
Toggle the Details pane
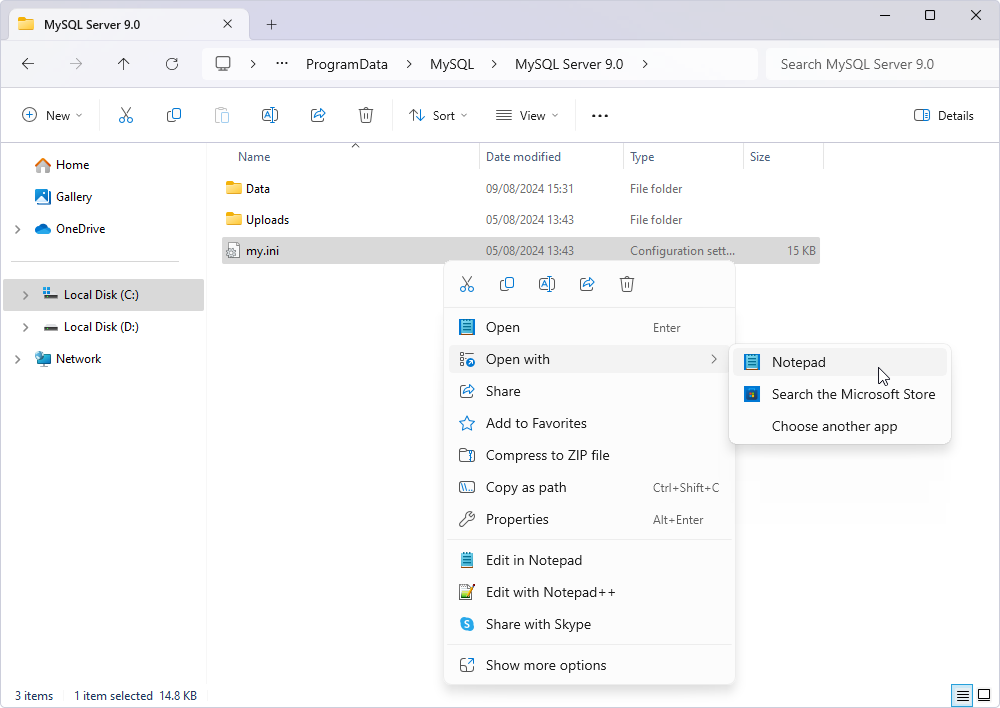tap(943, 115)
